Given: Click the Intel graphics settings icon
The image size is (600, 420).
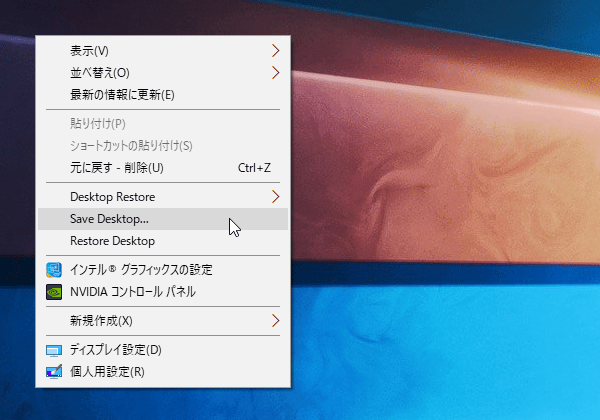Looking at the screenshot, I should (x=54, y=270).
